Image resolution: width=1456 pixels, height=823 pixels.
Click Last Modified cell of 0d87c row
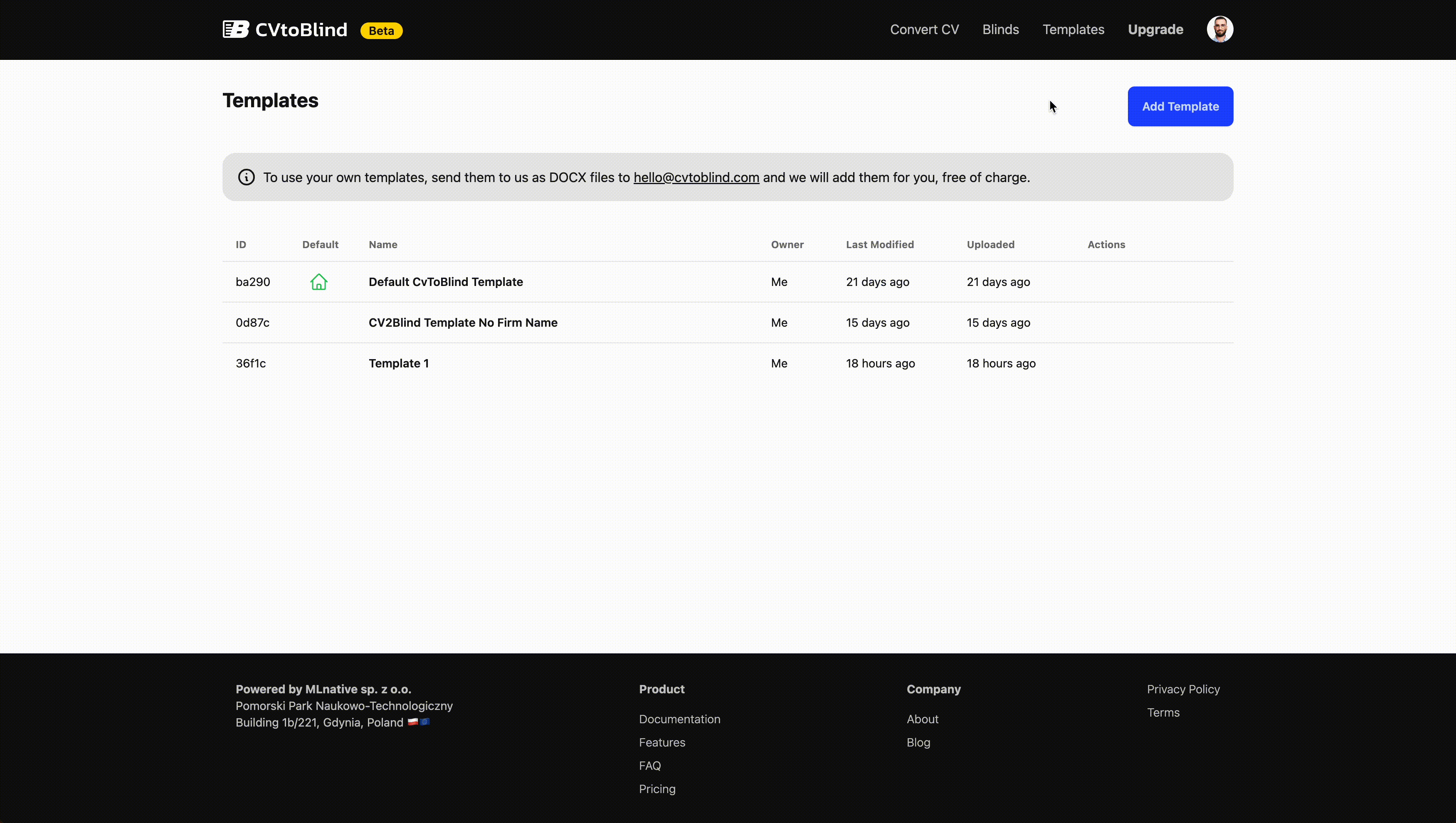pyautogui.click(x=878, y=322)
